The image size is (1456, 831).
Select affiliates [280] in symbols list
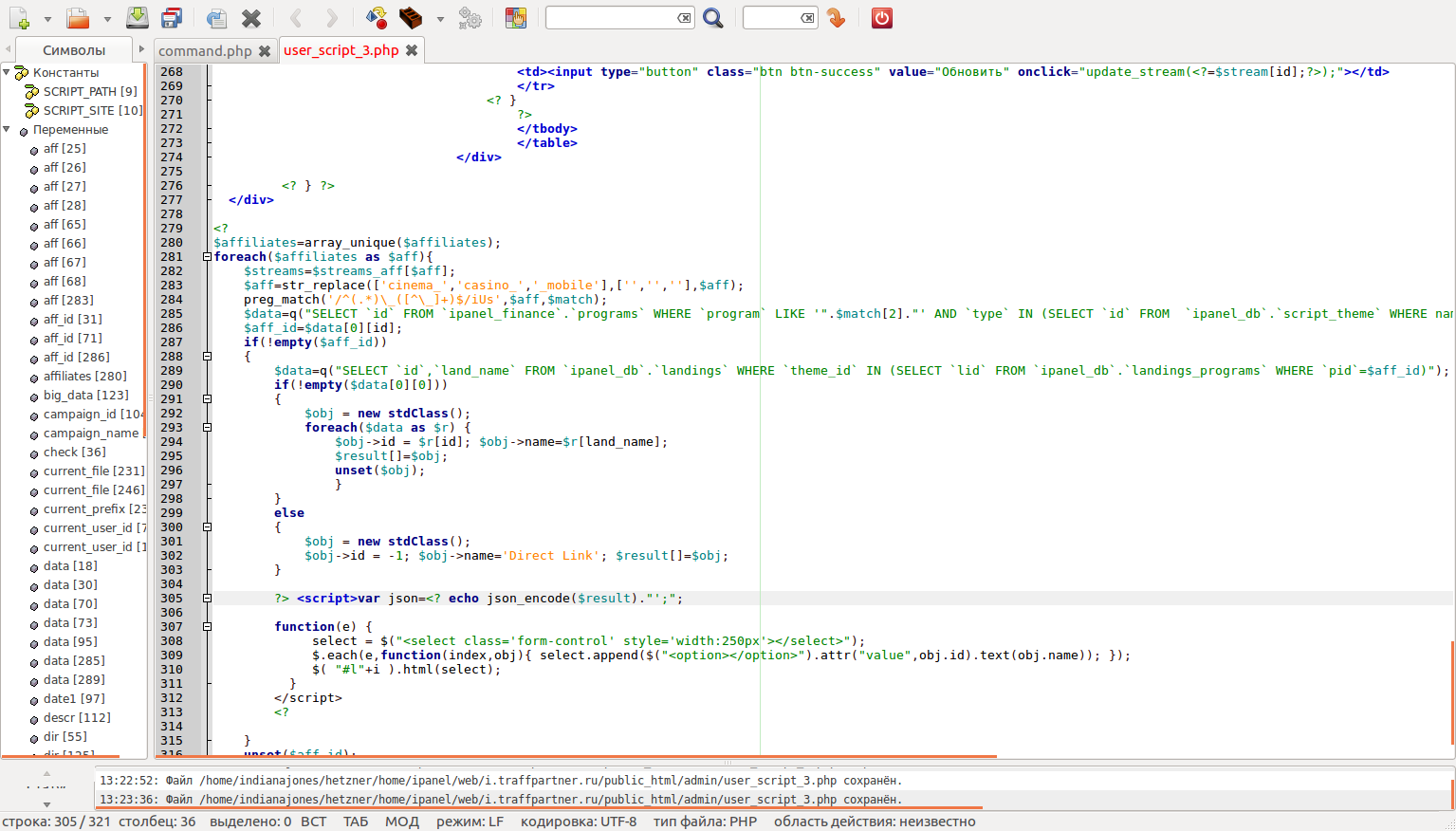(x=85, y=376)
